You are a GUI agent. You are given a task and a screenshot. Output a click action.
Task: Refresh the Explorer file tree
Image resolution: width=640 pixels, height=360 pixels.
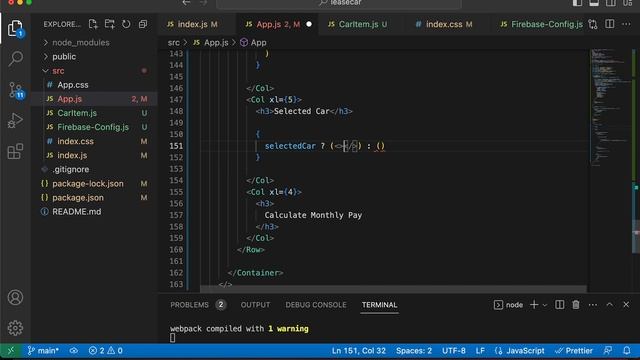126,24
